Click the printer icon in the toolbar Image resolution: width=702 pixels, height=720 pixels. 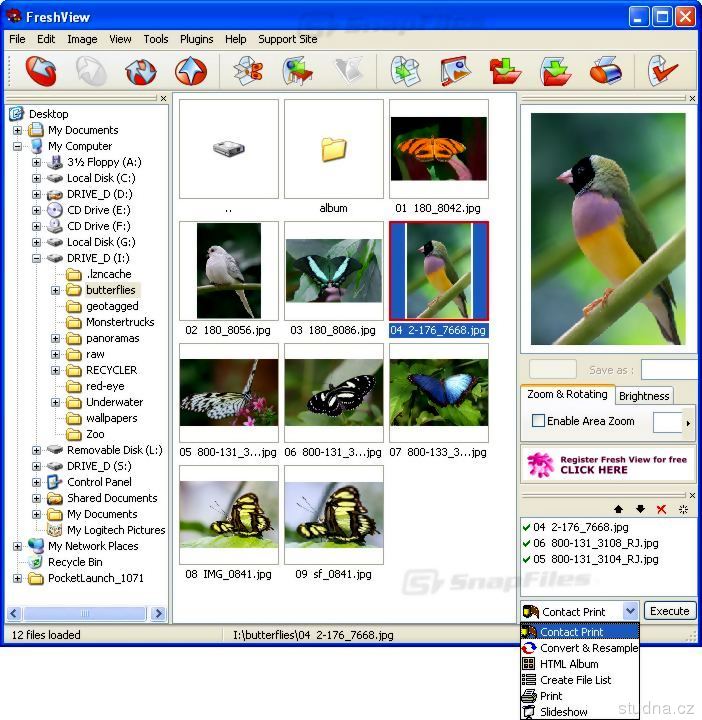pyautogui.click(x=605, y=72)
